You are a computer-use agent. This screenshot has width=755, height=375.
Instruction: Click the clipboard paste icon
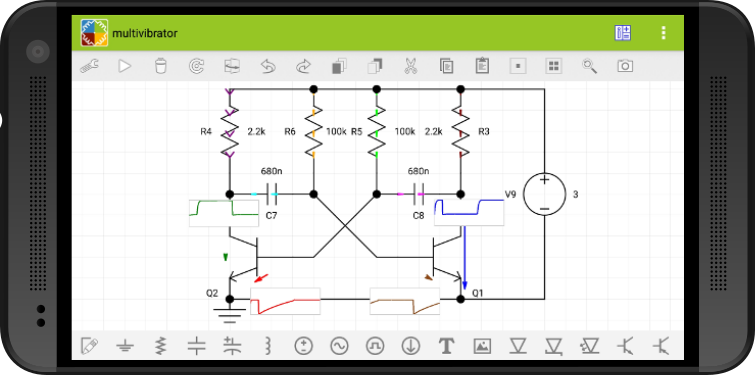[482, 65]
